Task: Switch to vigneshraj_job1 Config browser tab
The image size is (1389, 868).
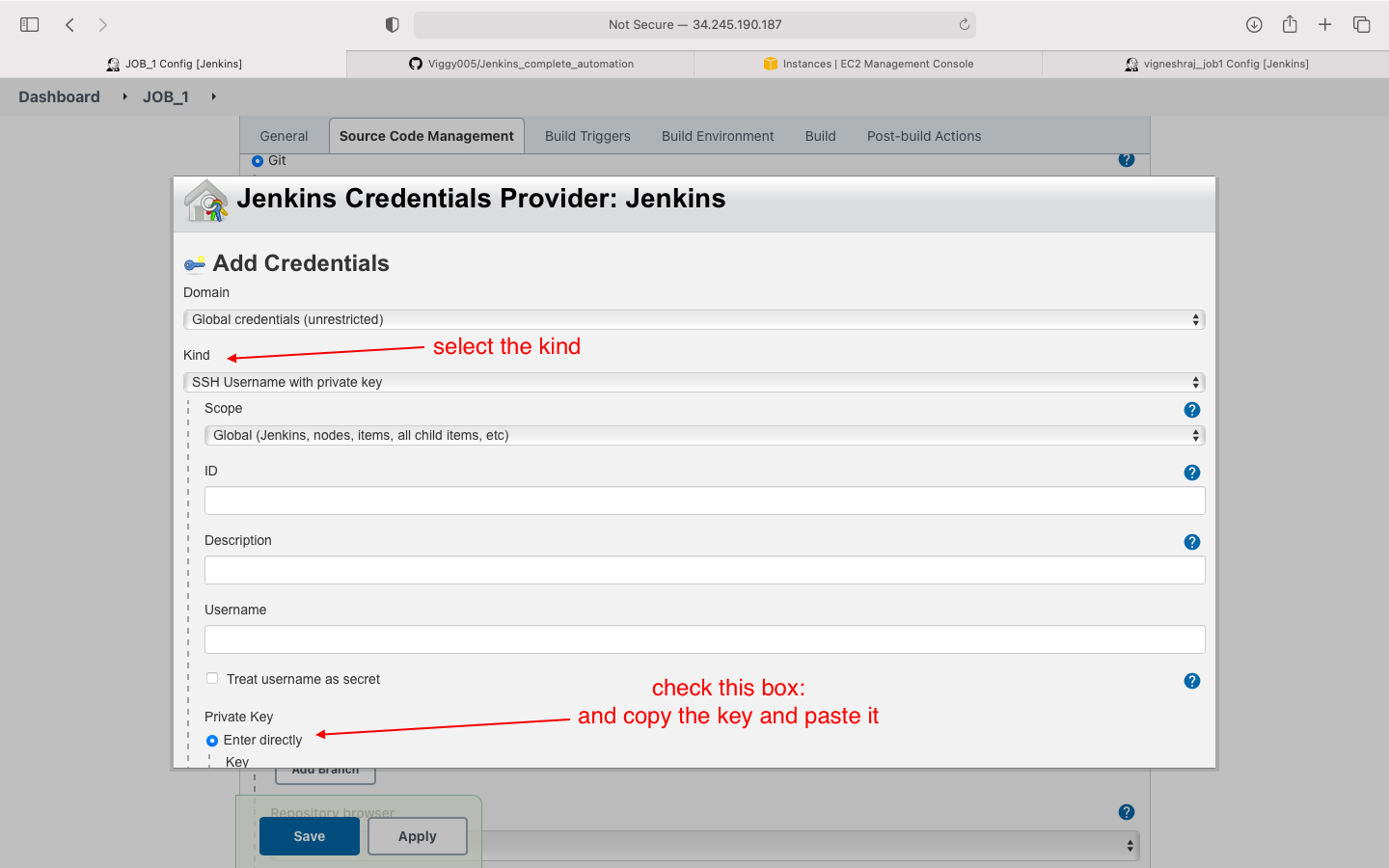Action: point(1215,64)
